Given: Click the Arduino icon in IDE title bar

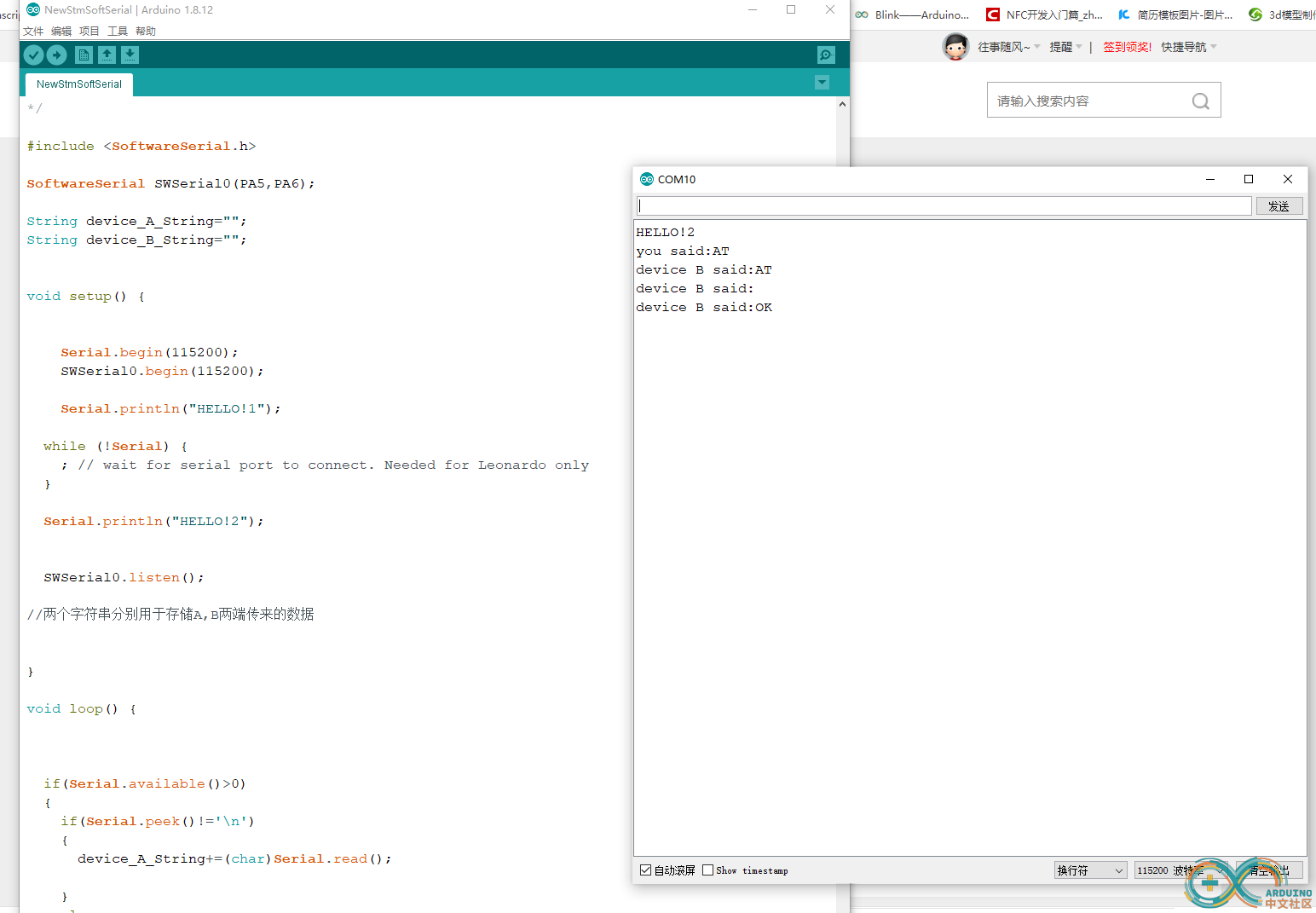Looking at the screenshot, I should [33, 9].
